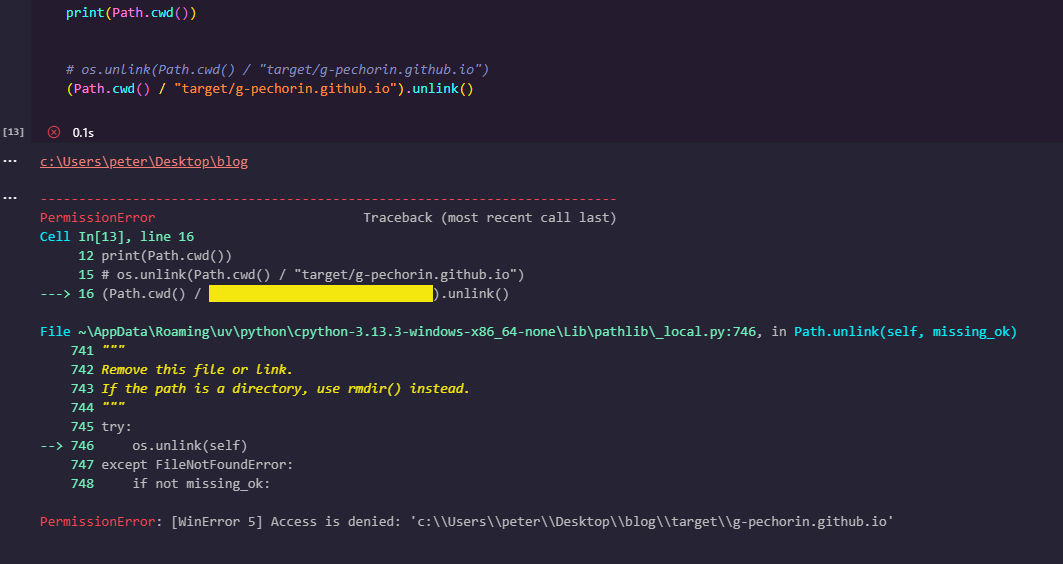This screenshot has width=1063, height=564.
Task: Open the c:\Users\peter\Desktop\blog path link
Action: pyautogui.click(x=144, y=161)
